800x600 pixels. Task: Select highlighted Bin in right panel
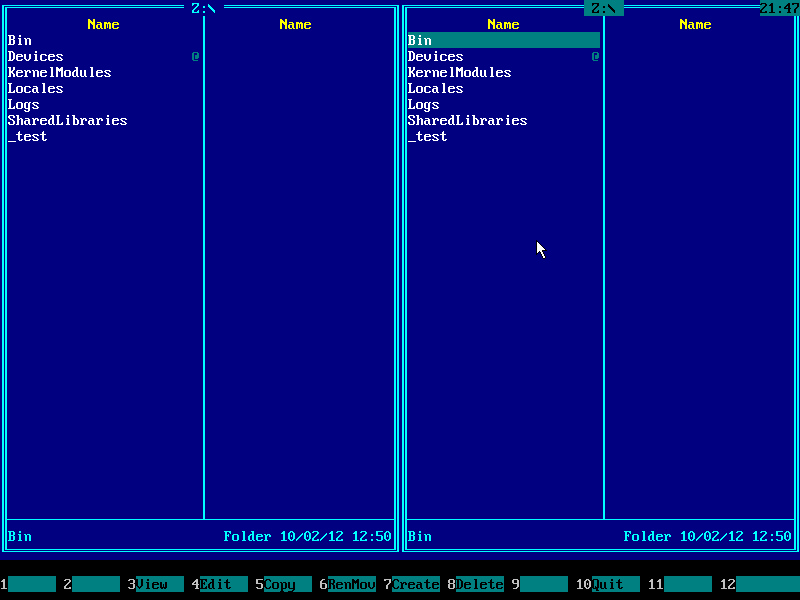504,40
